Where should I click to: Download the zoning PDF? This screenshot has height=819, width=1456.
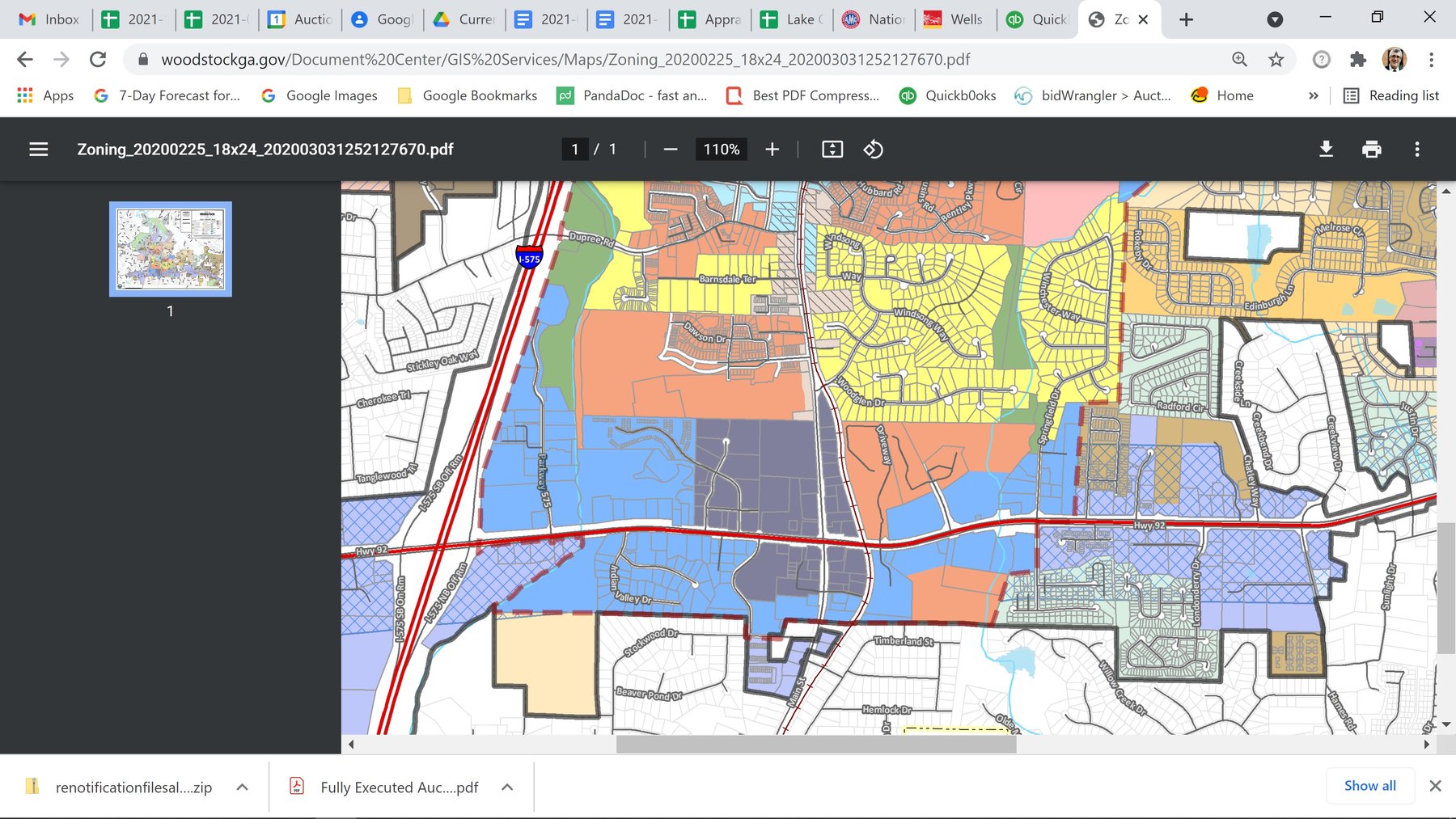[x=1326, y=150]
